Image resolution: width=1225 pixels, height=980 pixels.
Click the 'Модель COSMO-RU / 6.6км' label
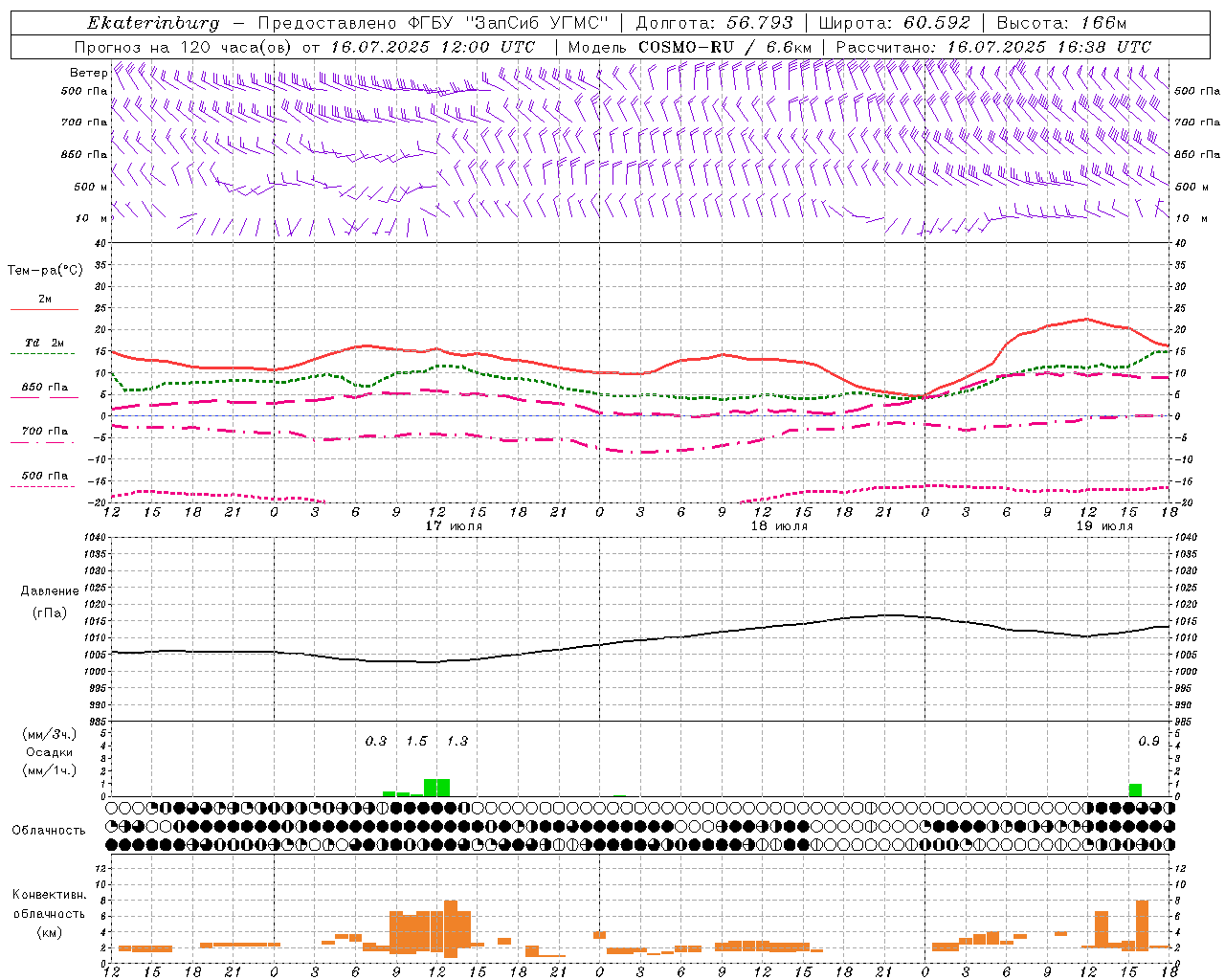coord(690,47)
